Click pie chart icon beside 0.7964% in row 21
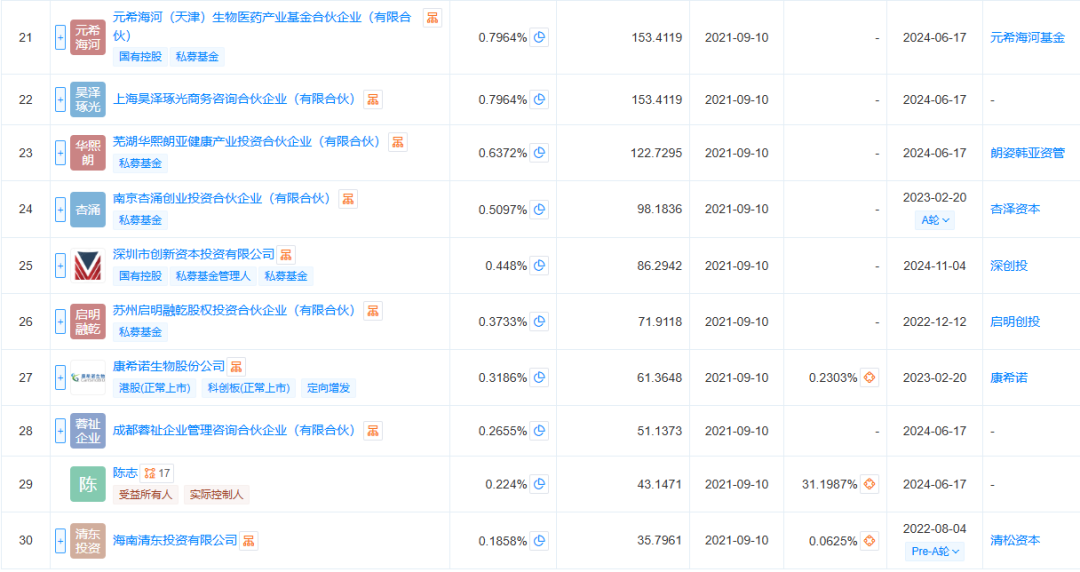The width and height of the screenshot is (1080, 572). coord(539,37)
